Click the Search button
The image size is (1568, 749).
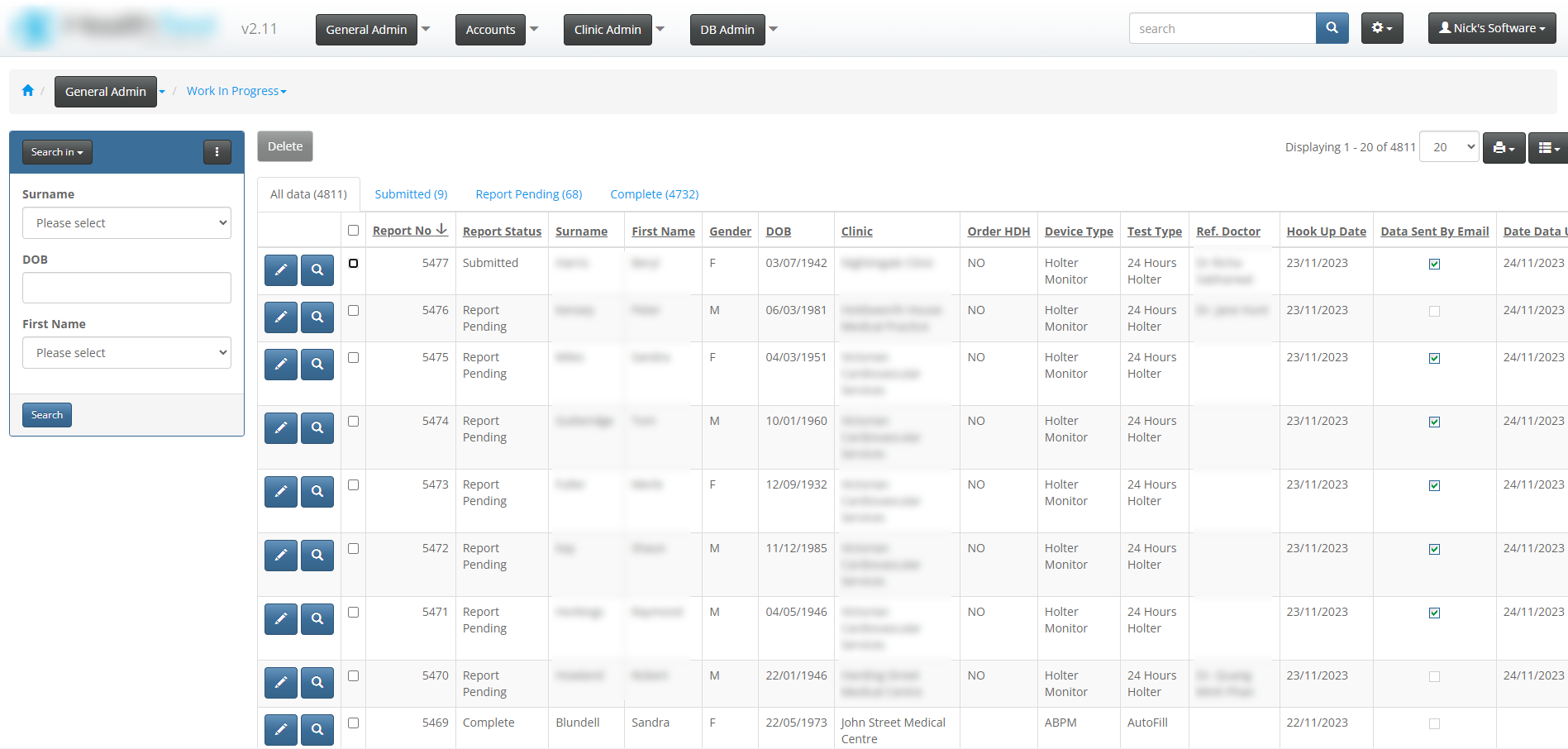tap(46, 414)
